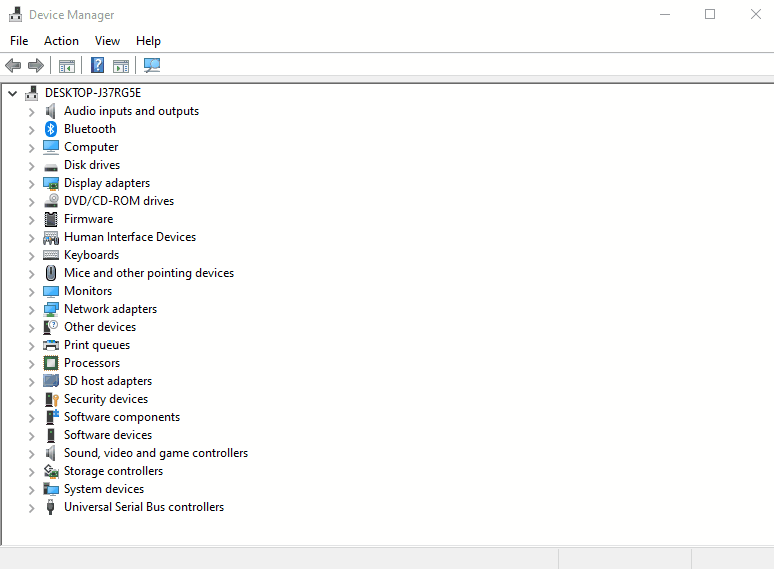Click the Software components icon

tap(52, 417)
